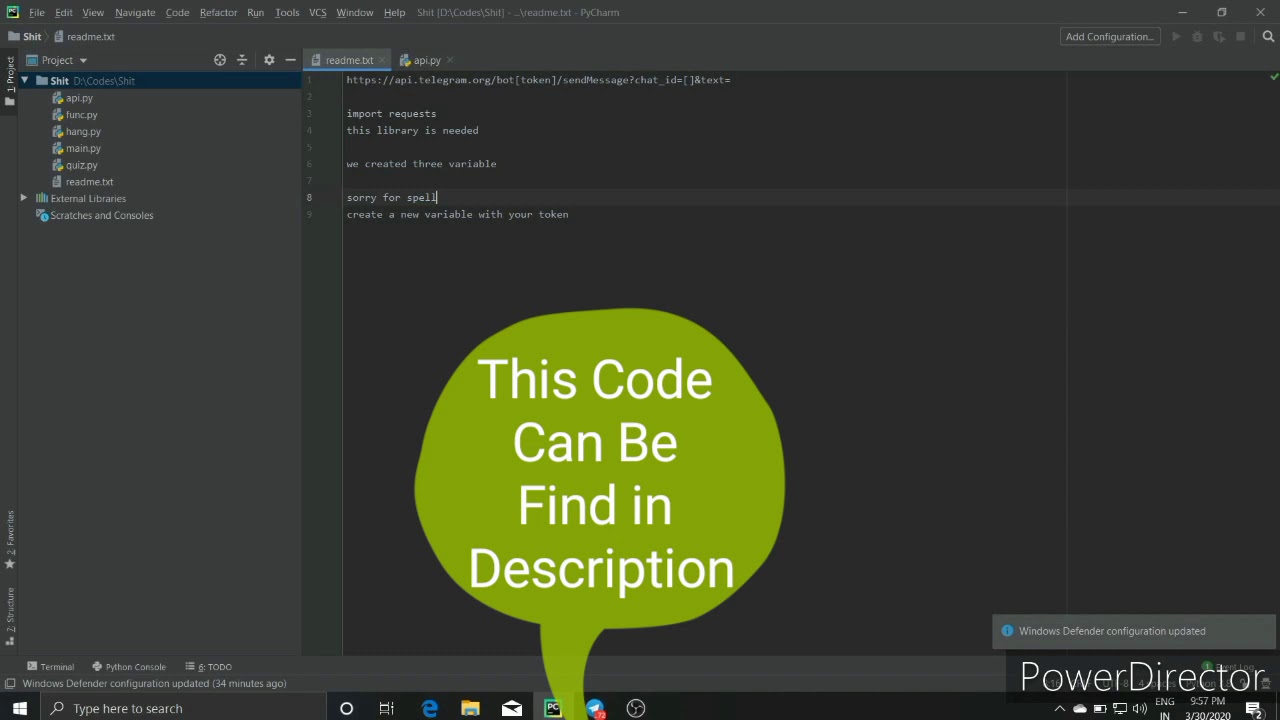
Task: Open Task View on taskbar
Action: coord(387,708)
